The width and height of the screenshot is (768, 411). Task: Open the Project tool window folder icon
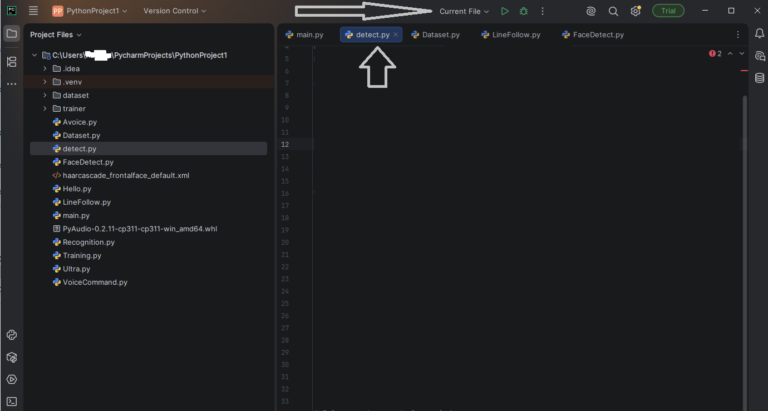tap(11, 34)
